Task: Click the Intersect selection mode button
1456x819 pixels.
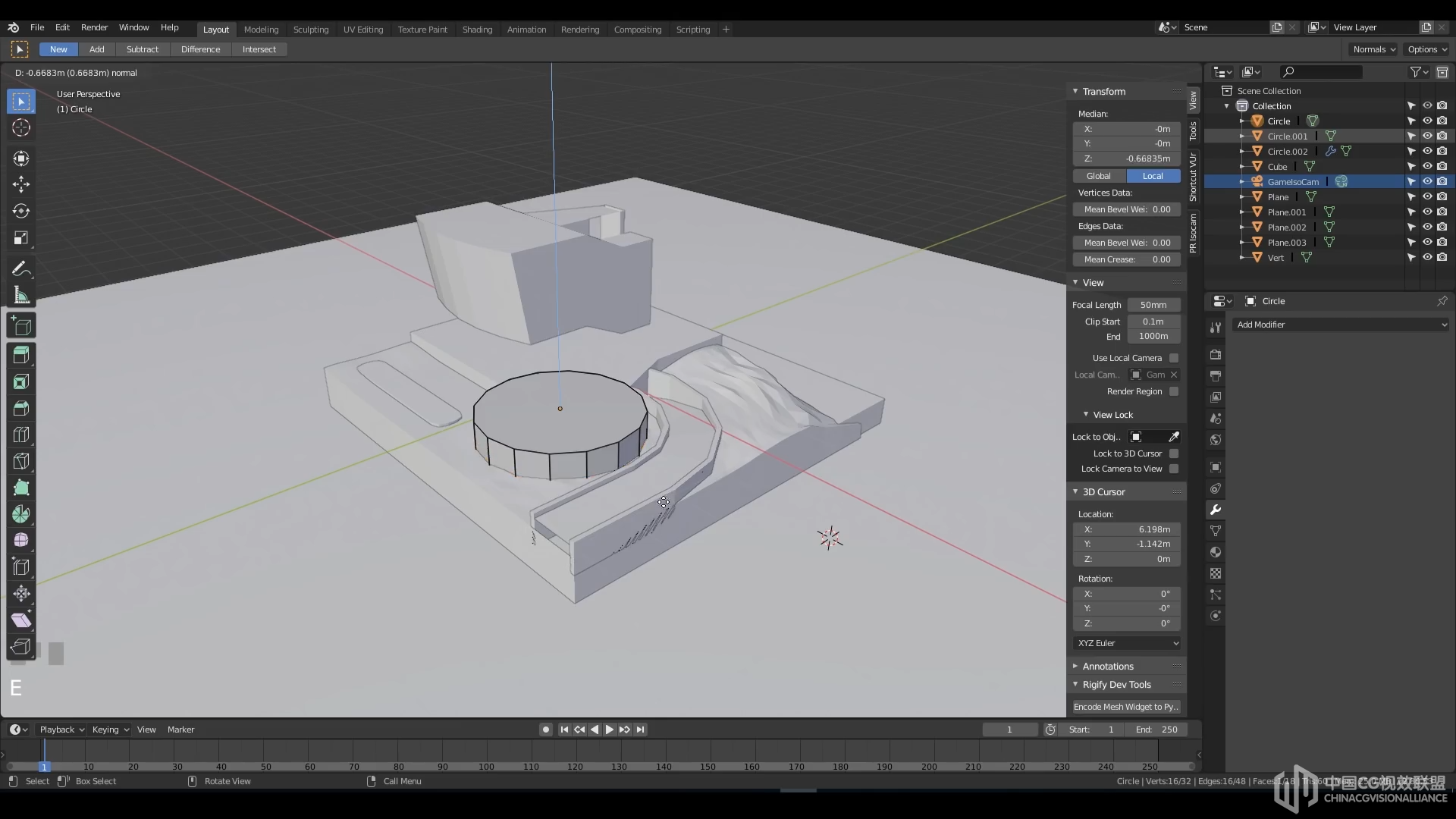Action: coord(259,49)
